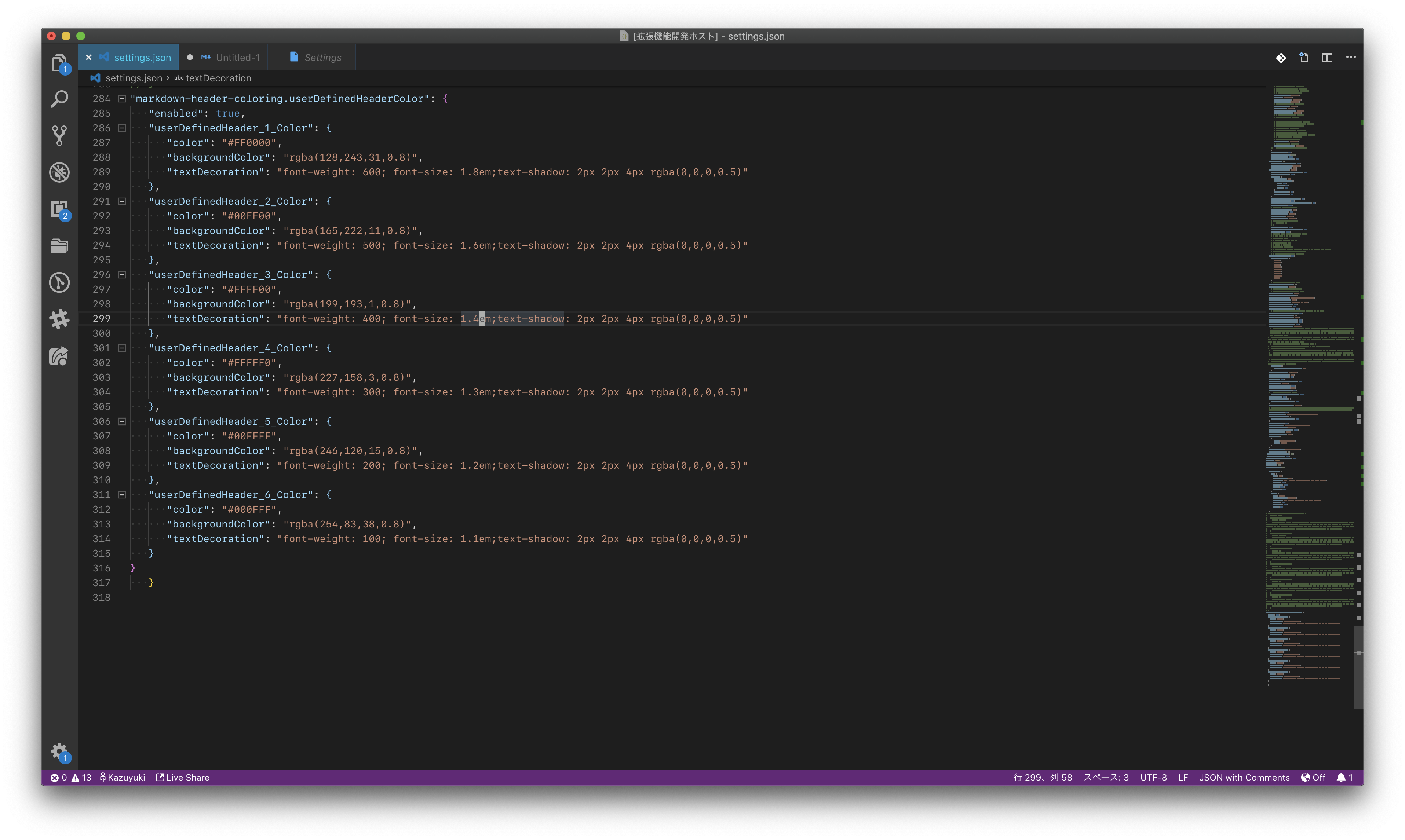
Task: Click the split editor icon
Action: tap(1327, 58)
